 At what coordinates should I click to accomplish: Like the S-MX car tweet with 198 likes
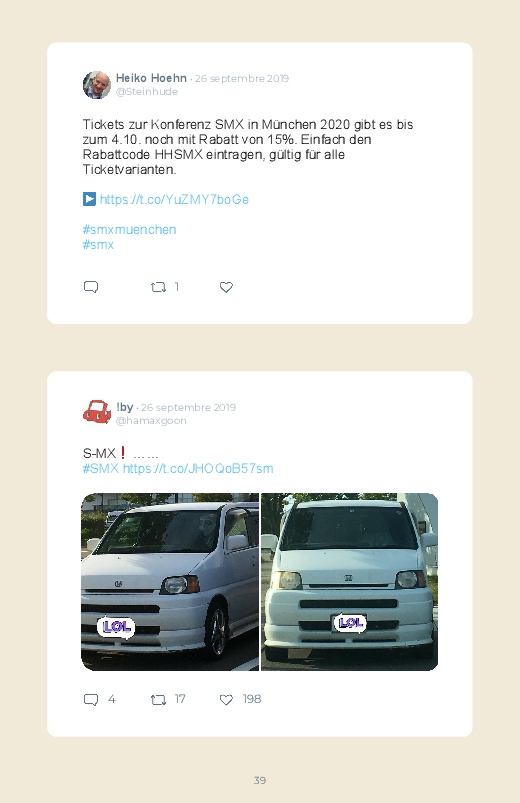(x=226, y=700)
